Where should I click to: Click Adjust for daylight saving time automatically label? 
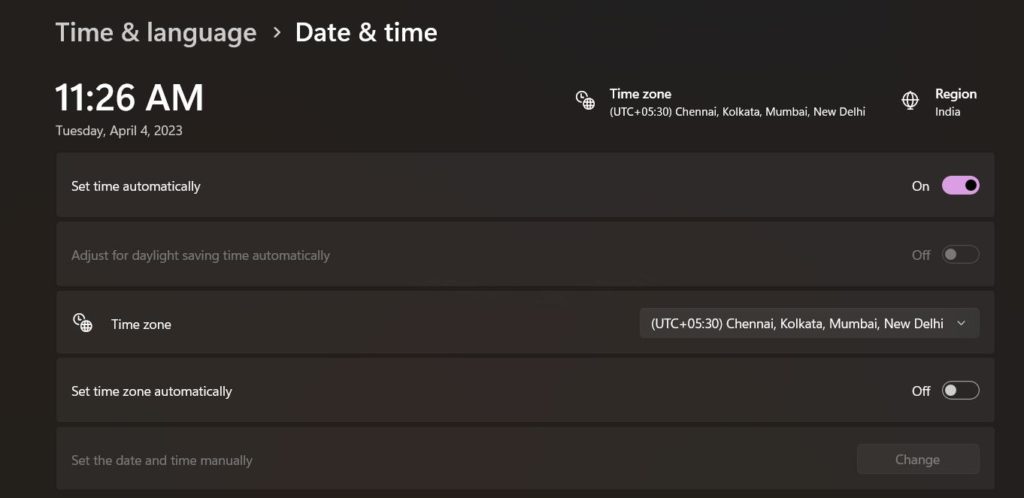(x=200, y=255)
